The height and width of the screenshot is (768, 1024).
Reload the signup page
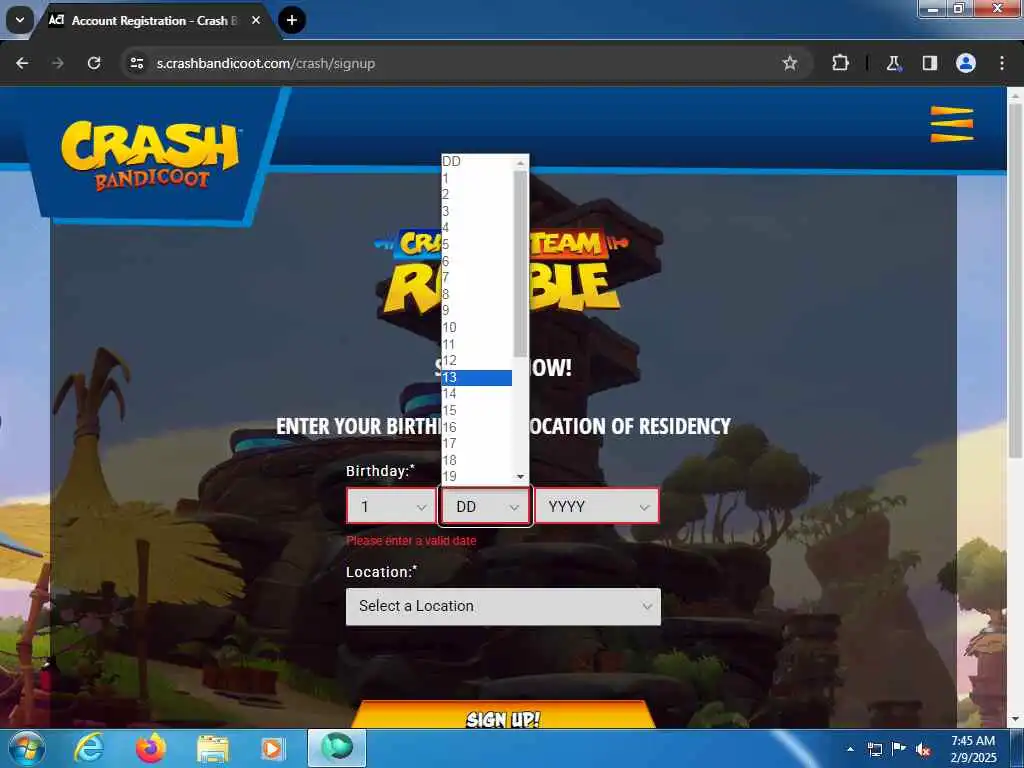94,63
